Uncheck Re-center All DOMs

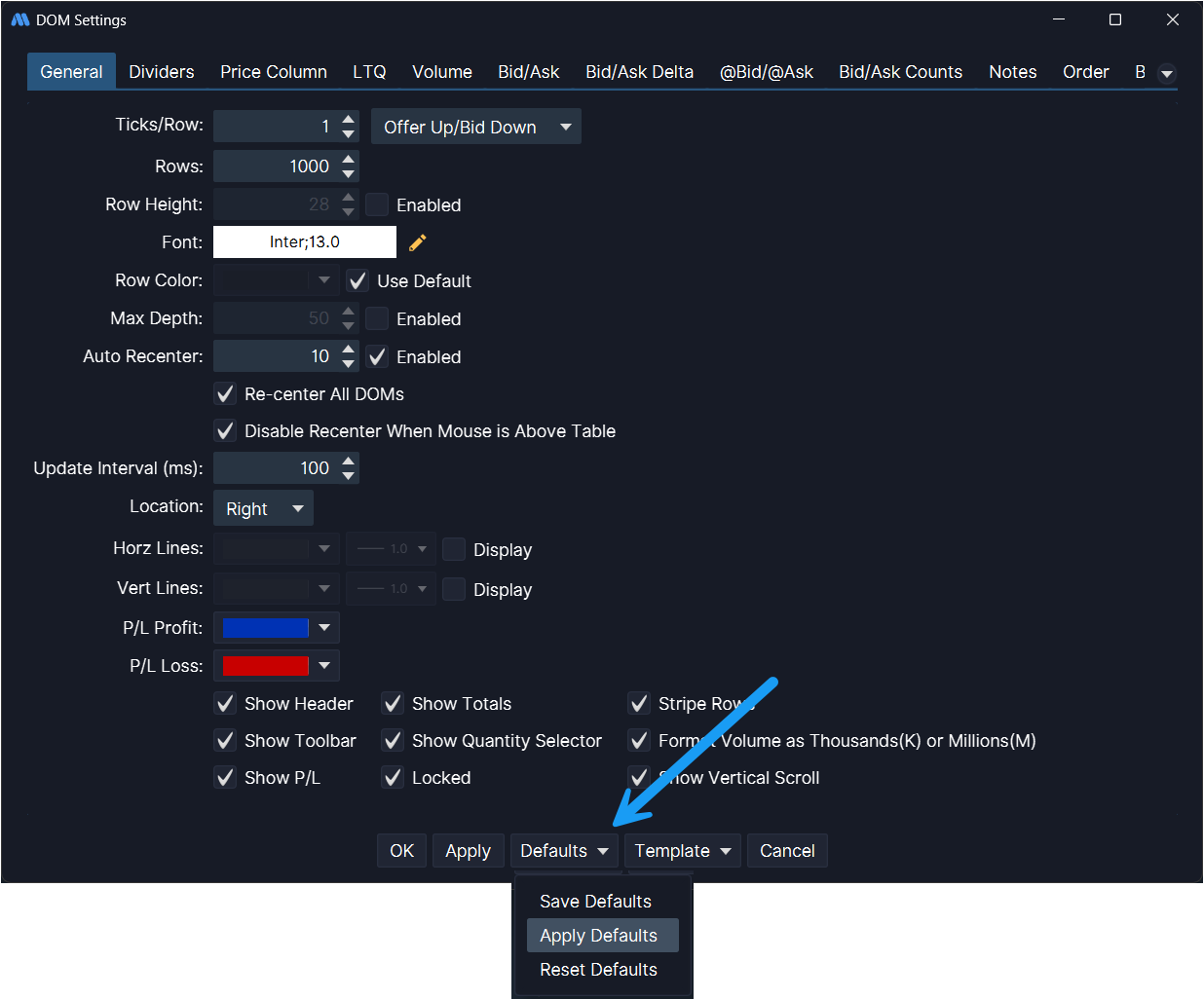pos(225,394)
